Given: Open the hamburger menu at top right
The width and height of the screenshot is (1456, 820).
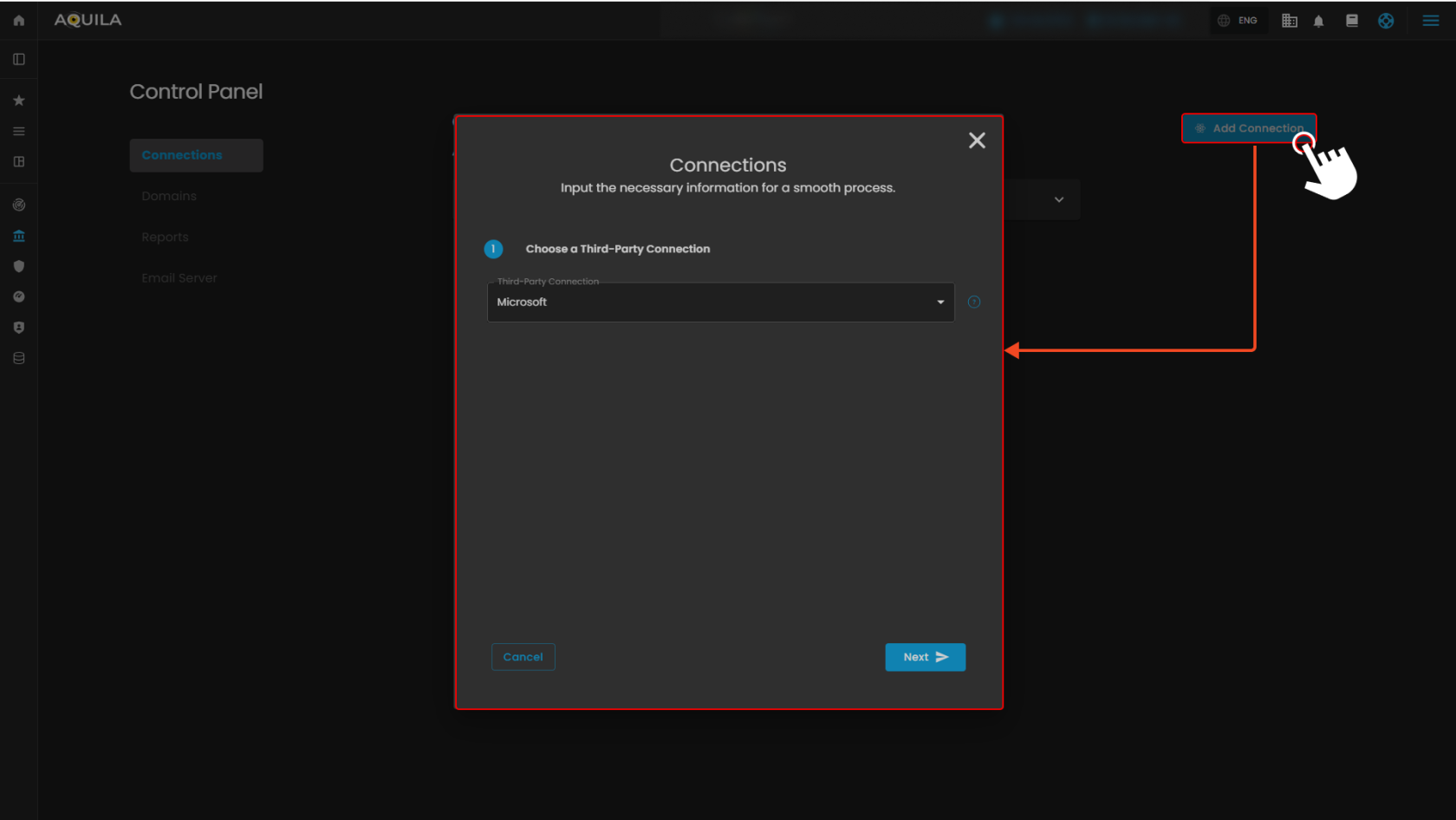Looking at the screenshot, I should [x=1431, y=21].
